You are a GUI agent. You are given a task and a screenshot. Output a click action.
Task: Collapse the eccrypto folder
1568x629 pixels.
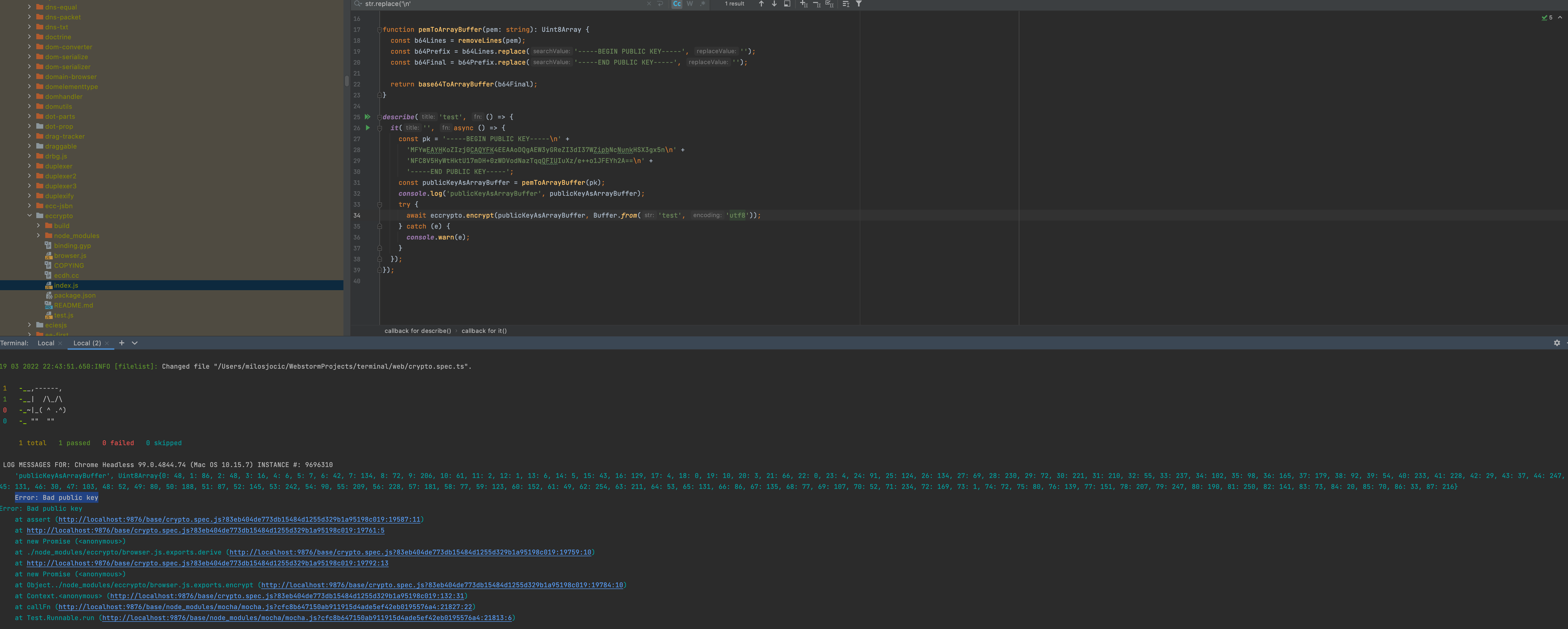[29, 215]
